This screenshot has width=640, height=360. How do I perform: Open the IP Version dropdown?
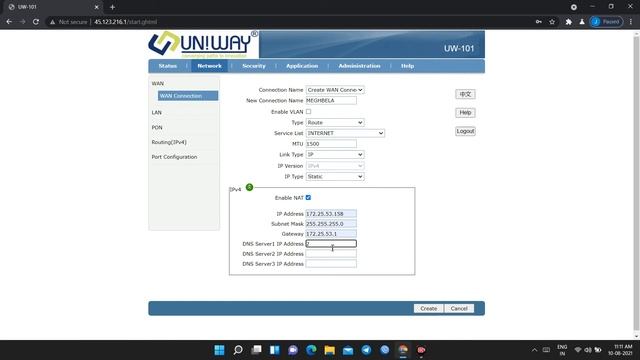(335, 166)
